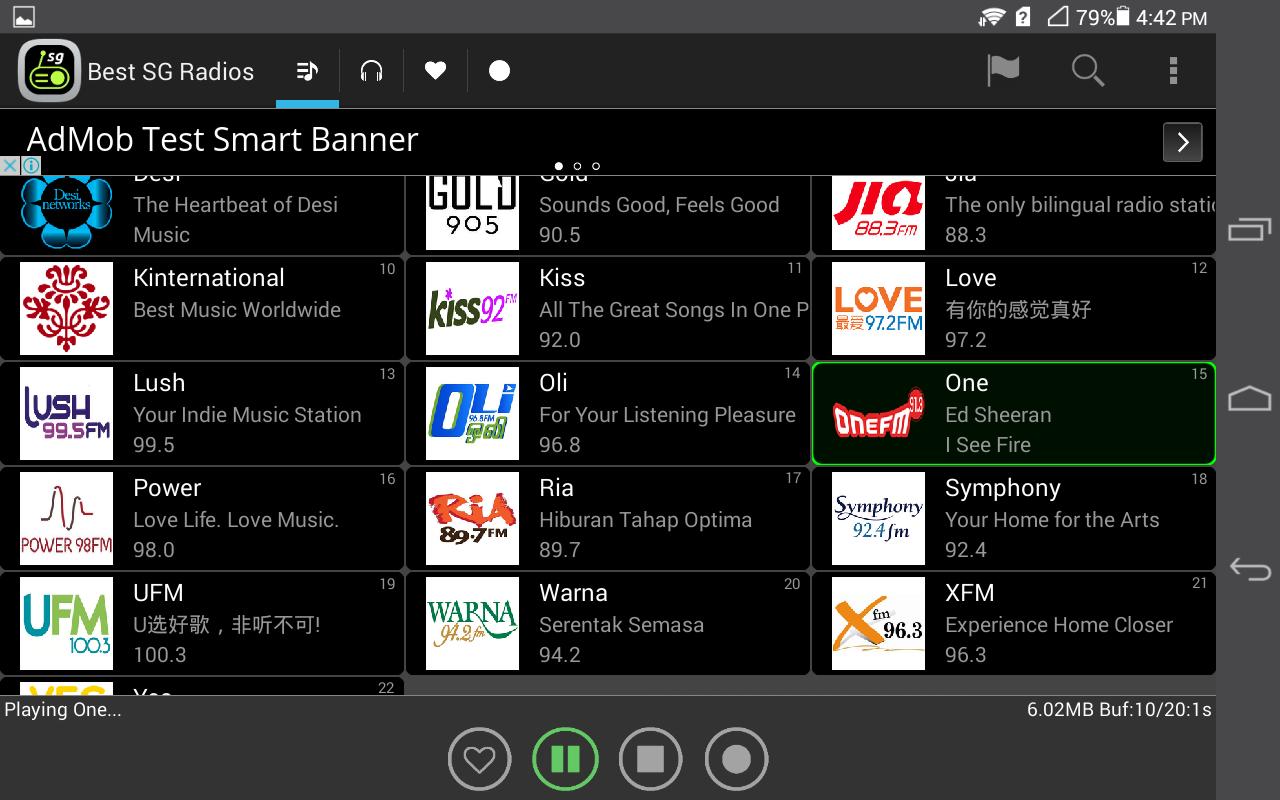
Task: Open the favorites heart tab
Action: click(435, 71)
